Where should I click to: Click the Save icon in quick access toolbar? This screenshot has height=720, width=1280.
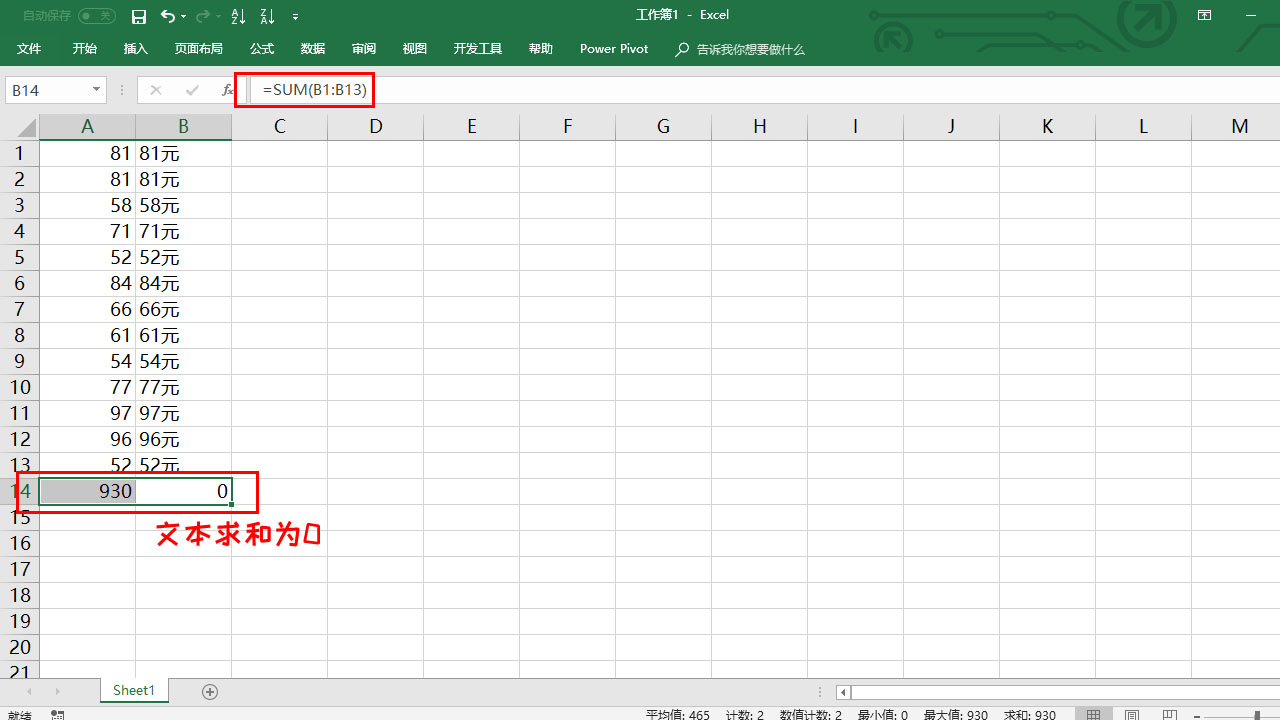139,17
